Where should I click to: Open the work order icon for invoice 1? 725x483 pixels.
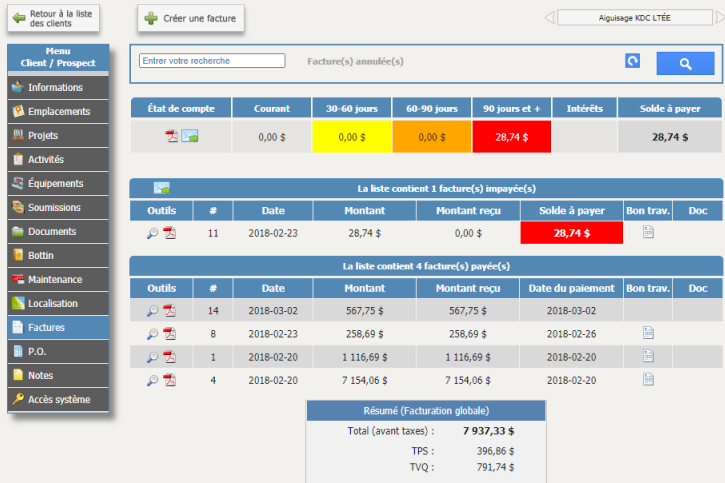click(648, 356)
